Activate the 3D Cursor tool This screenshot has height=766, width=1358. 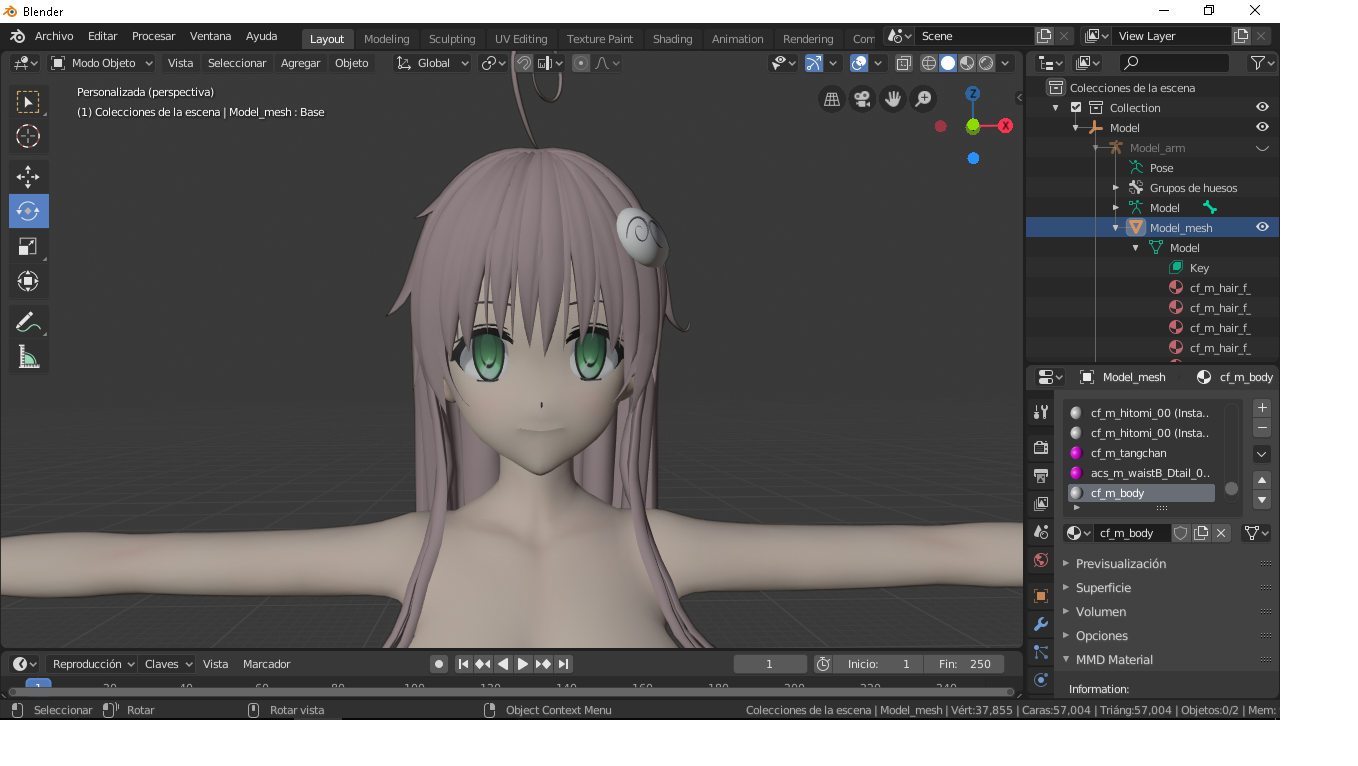click(x=28, y=136)
